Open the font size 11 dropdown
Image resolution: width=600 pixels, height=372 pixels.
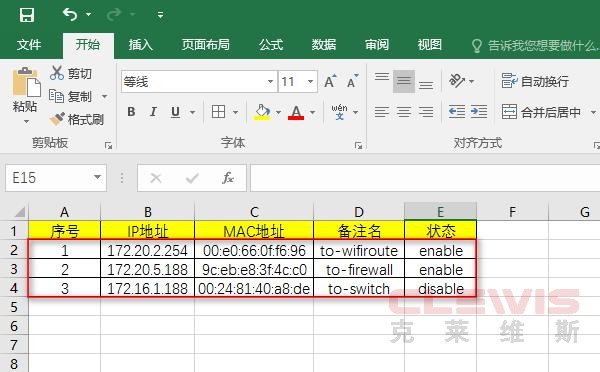pyautogui.click(x=310, y=82)
